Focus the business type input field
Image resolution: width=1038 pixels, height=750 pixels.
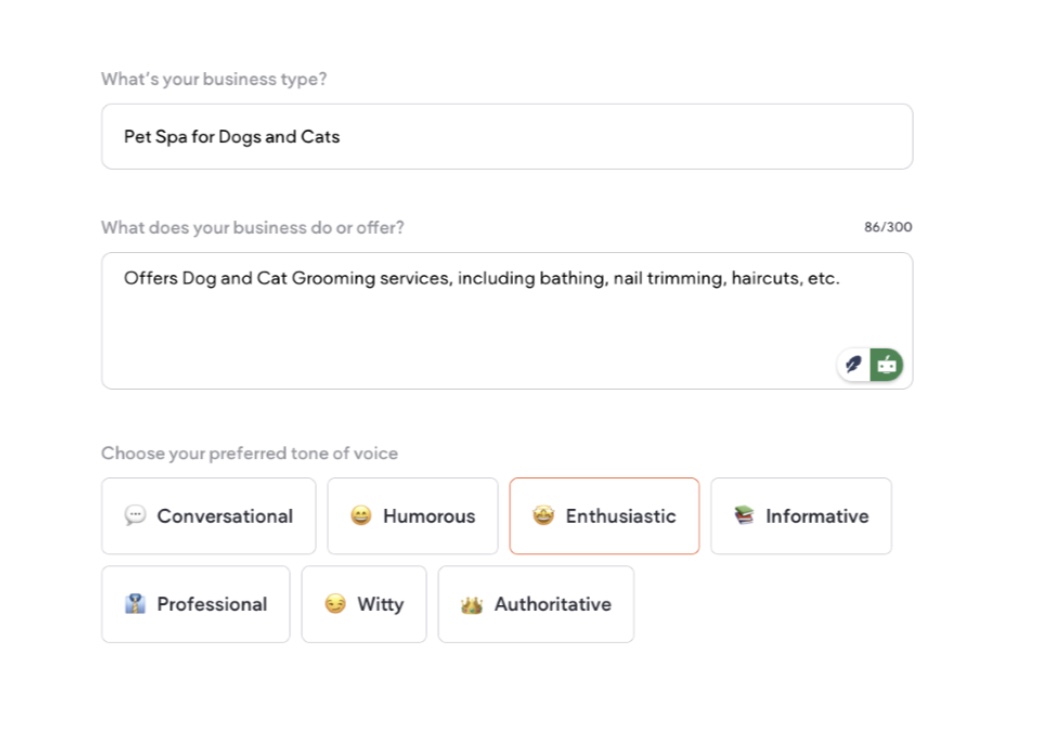[507, 136]
